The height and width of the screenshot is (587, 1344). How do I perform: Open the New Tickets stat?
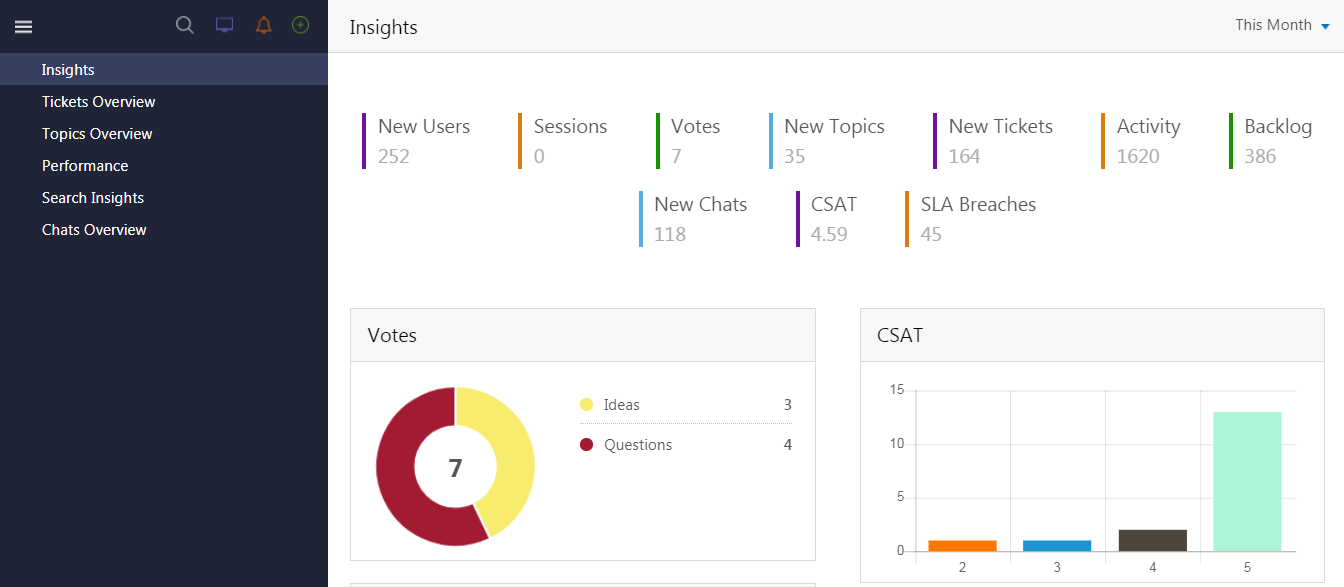pos(1000,140)
